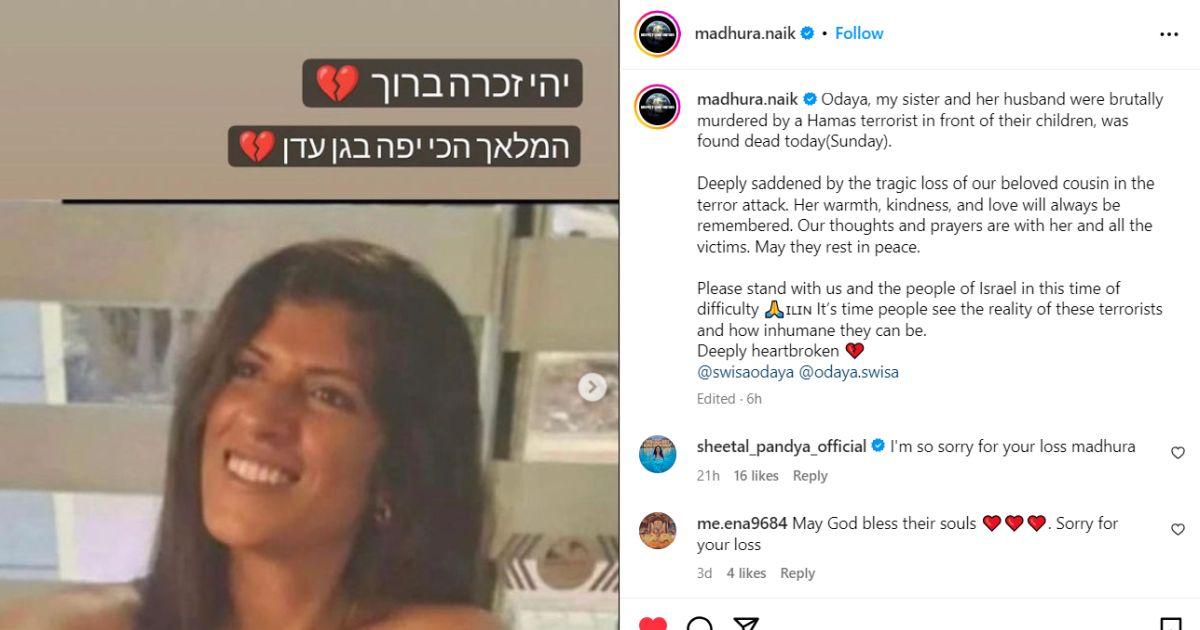Follow madhura.naik
The image size is (1200, 630).
[x=859, y=33]
